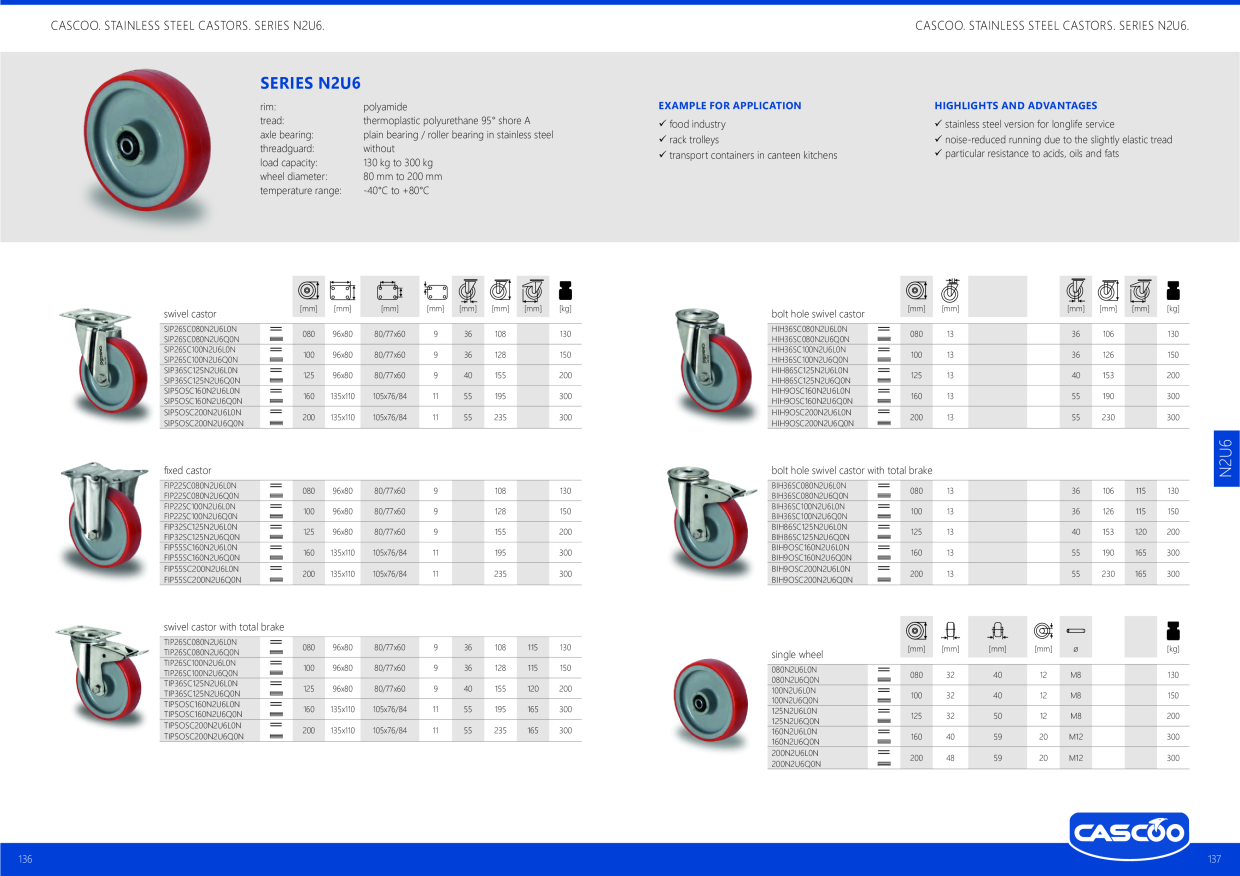Click part number FIP32SC125N2U6L0N

coord(201,526)
